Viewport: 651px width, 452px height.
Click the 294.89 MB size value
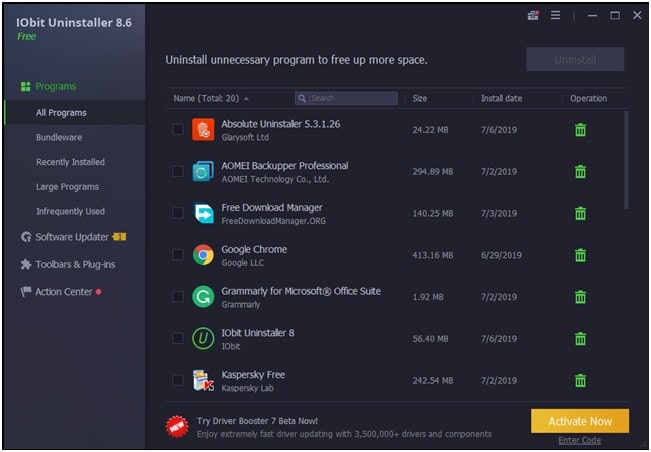click(433, 171)
